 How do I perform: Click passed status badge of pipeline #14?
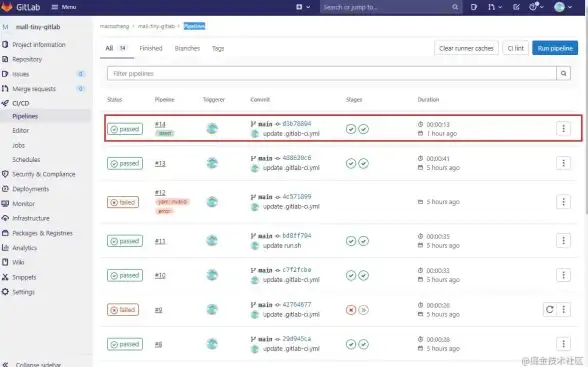tap(125, 129)
